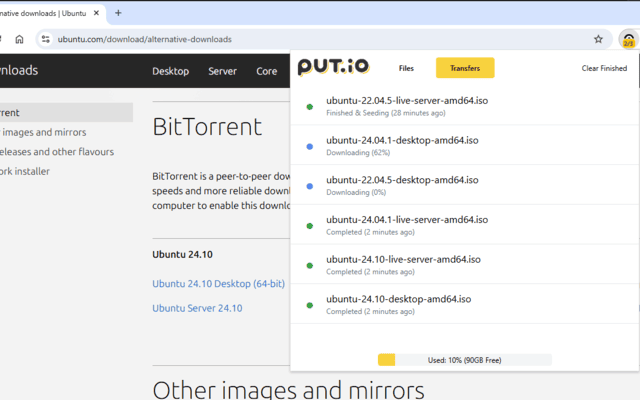The height and width of the screenshot is (400, 640).
Task: Click the storage usage bar
Action: tap(464, 359)
